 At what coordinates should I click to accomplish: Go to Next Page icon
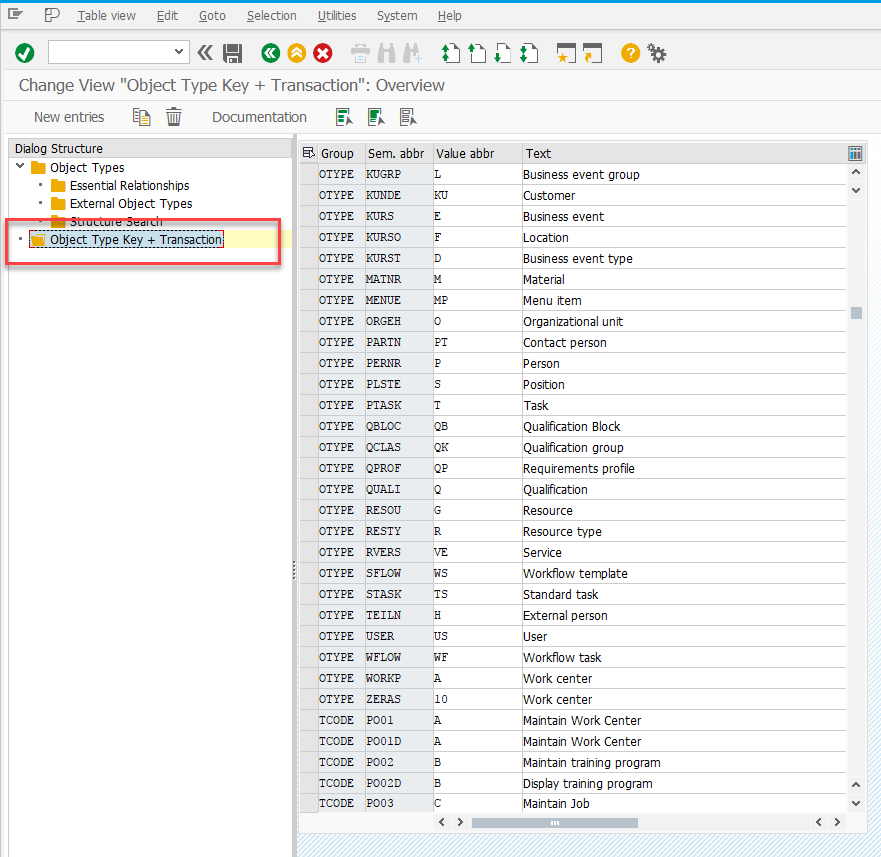pyautogui.click(x=503, y=53)
